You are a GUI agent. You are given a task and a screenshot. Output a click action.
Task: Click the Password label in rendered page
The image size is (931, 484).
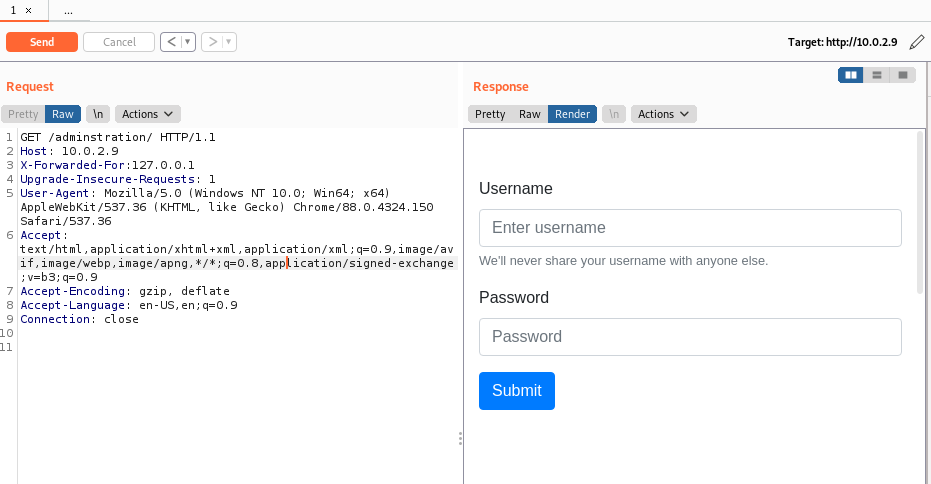coord(514,297)
